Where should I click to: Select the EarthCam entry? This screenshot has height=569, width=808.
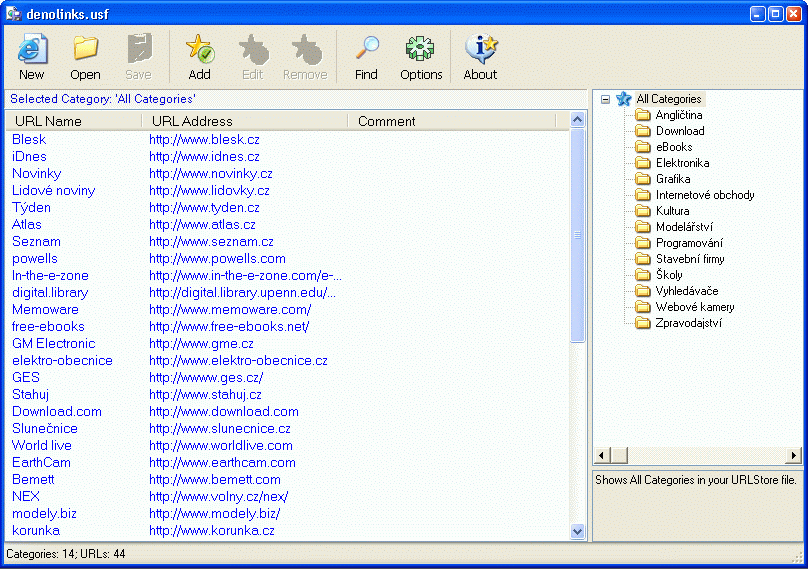(41, 463)
